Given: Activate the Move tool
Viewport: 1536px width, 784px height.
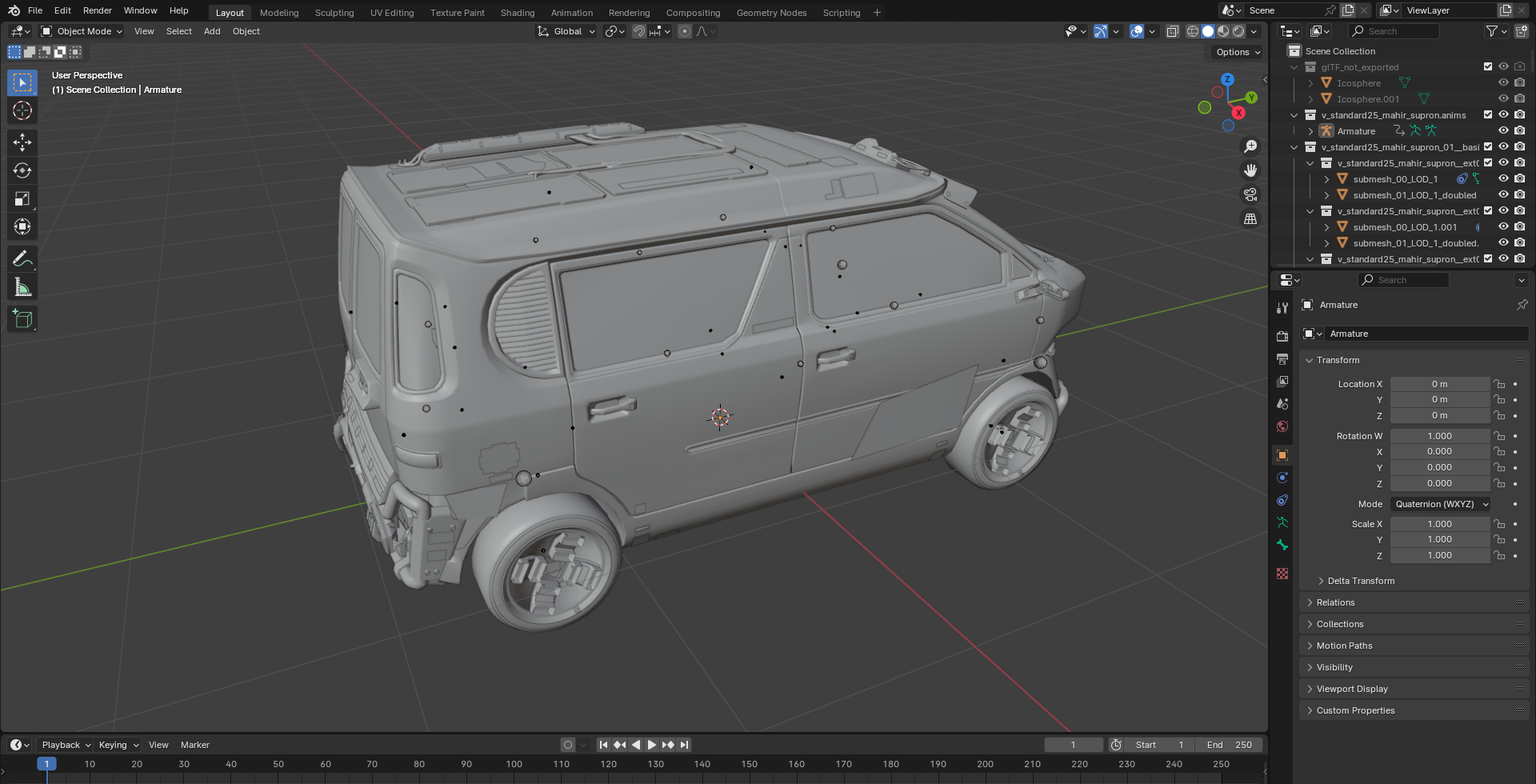Looking at the screenshot, I should (22, 142).
